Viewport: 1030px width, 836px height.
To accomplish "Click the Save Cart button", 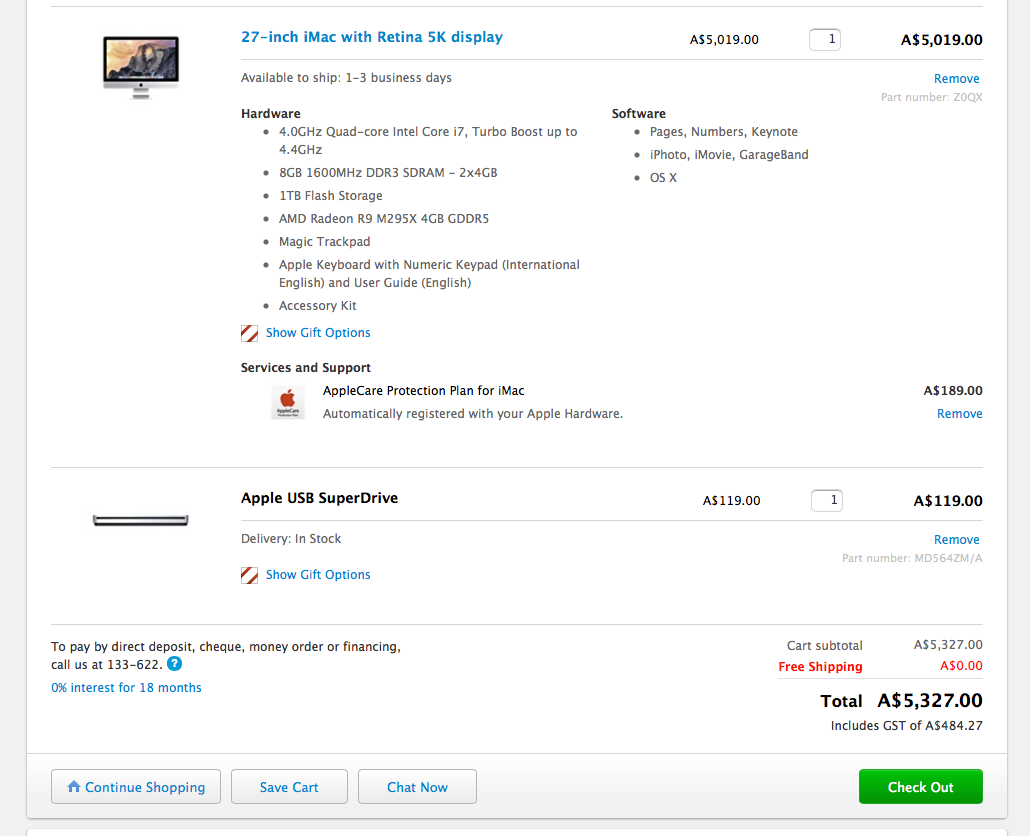I will click(289, 787).
